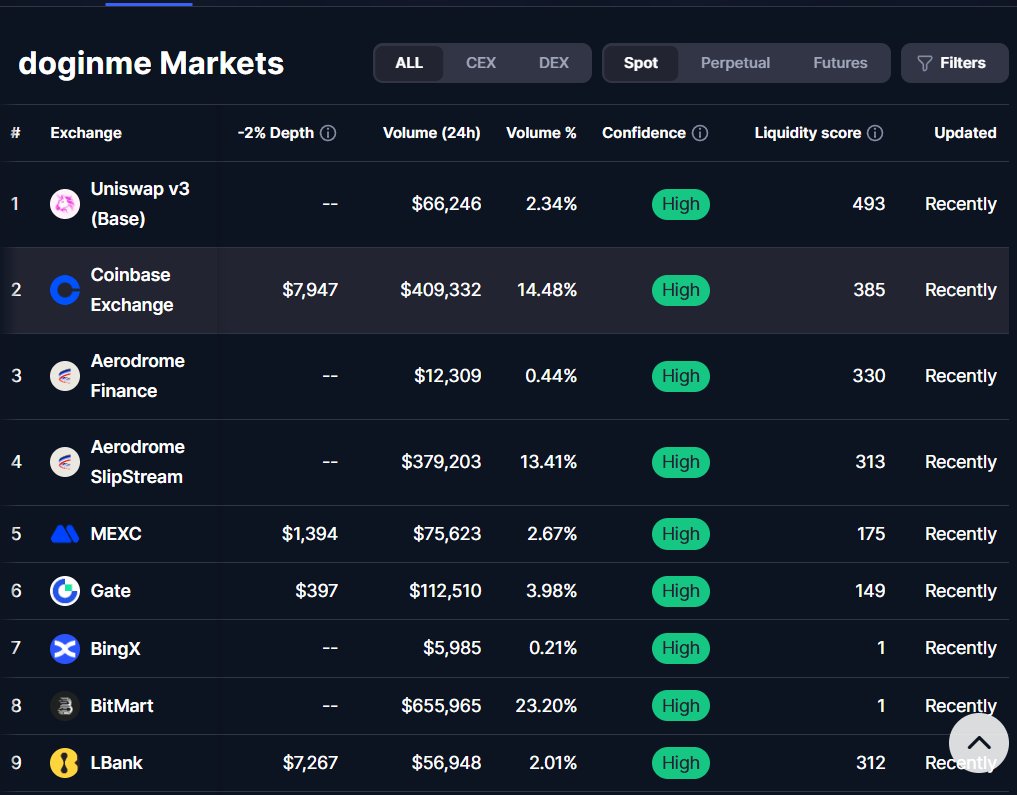
Task: Click the High badge in Coinbase row
Action: 680,290
